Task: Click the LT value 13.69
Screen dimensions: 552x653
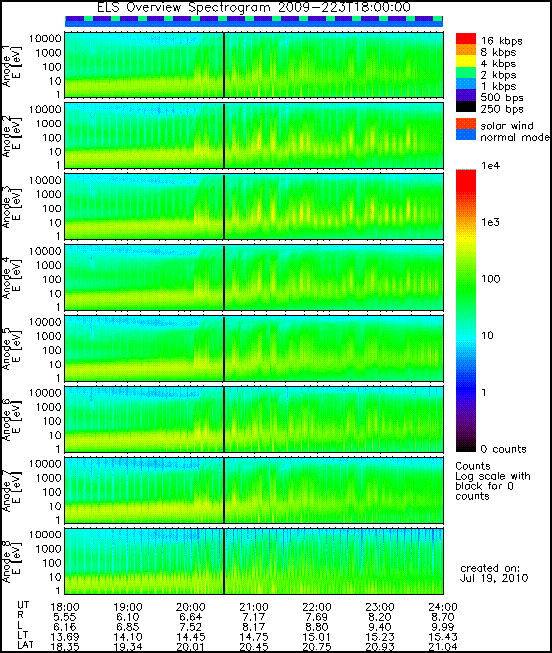Action: click(x=65, y=637)
